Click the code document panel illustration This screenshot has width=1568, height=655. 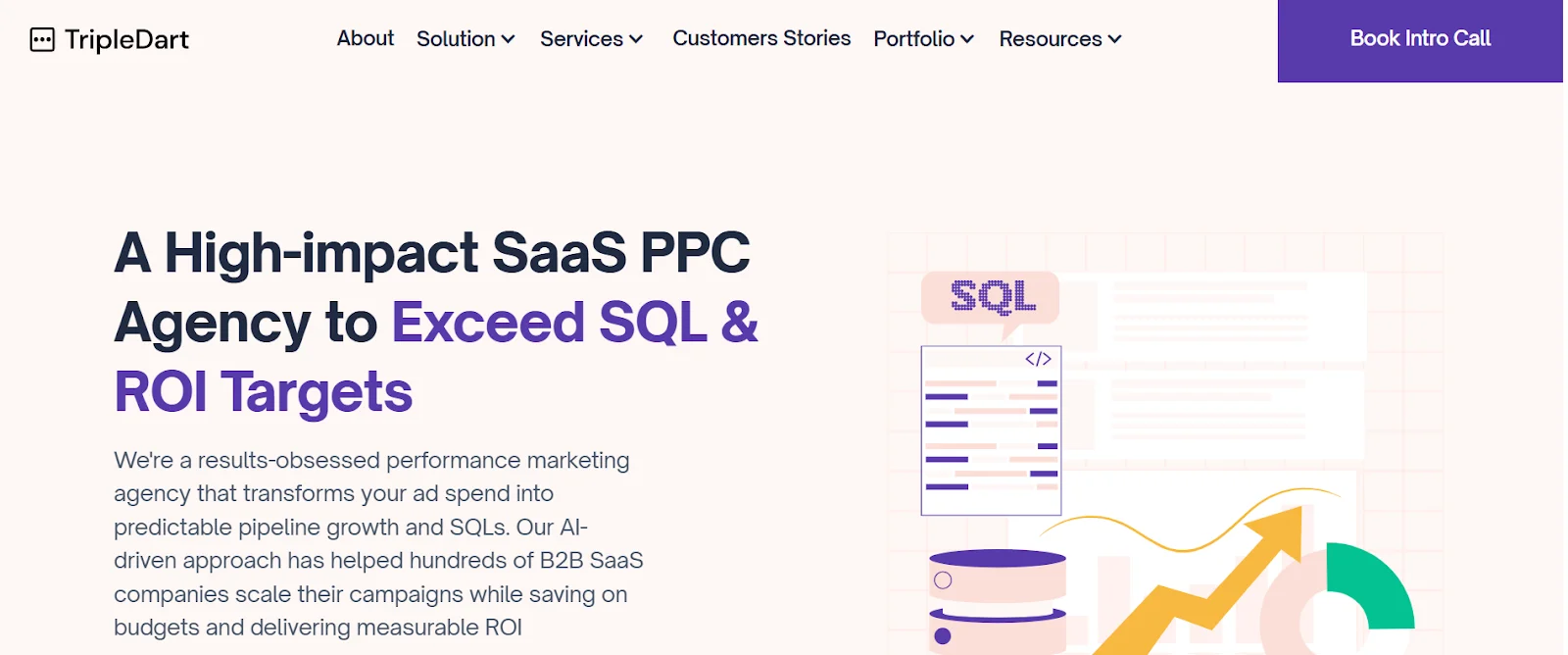(x=991, y=431)
